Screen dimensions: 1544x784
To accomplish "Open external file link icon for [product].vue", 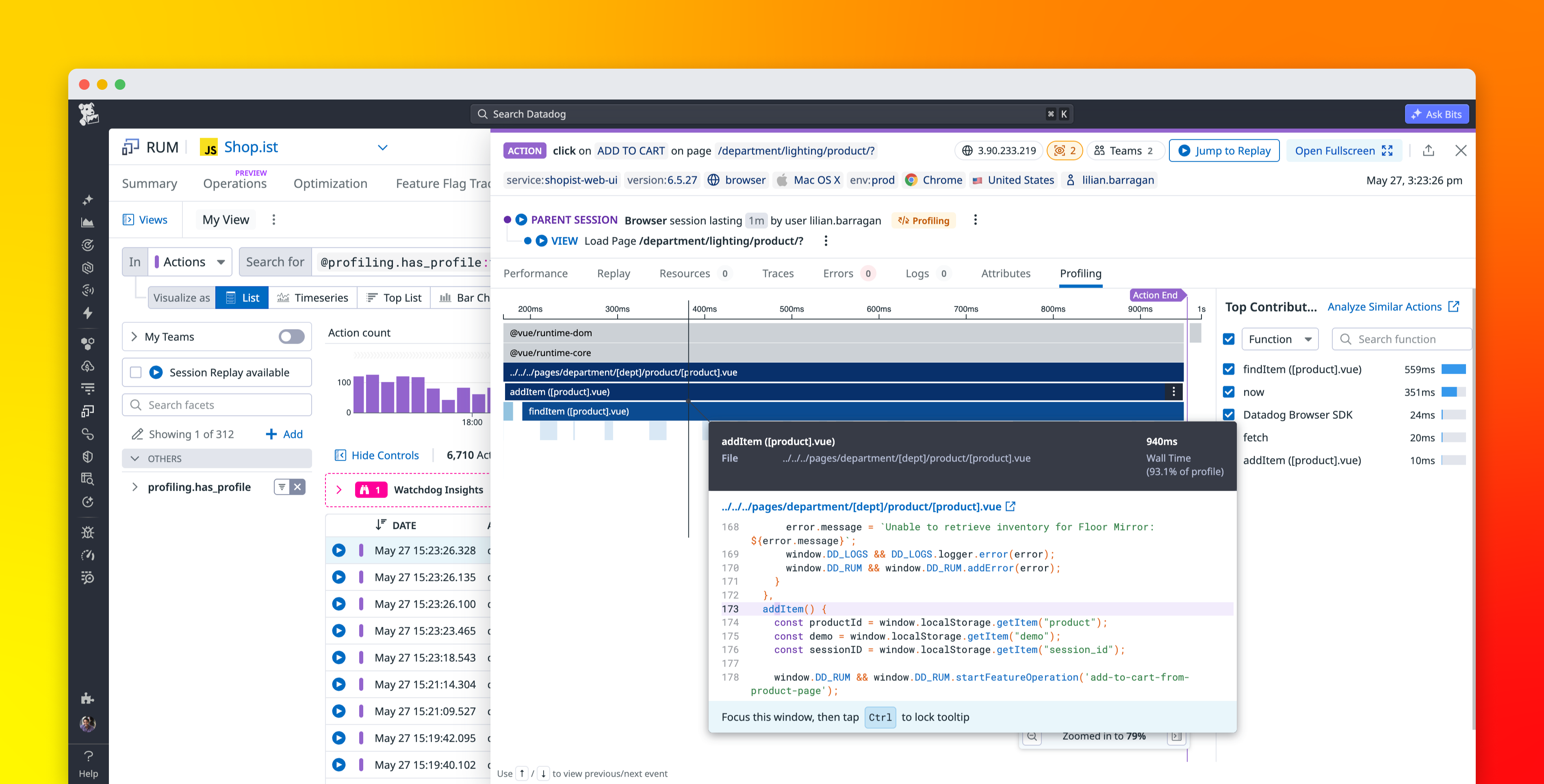I will (x=1011, y=507).
